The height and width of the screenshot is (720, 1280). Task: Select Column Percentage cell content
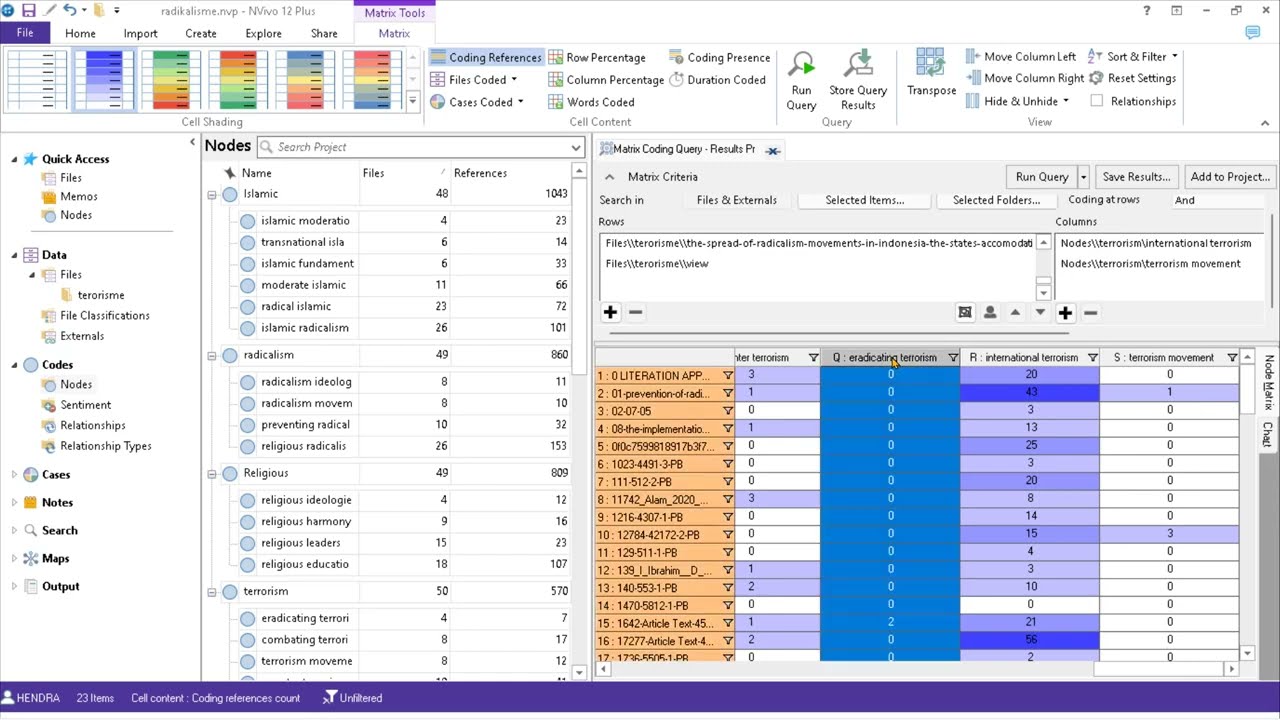[606, 80]
